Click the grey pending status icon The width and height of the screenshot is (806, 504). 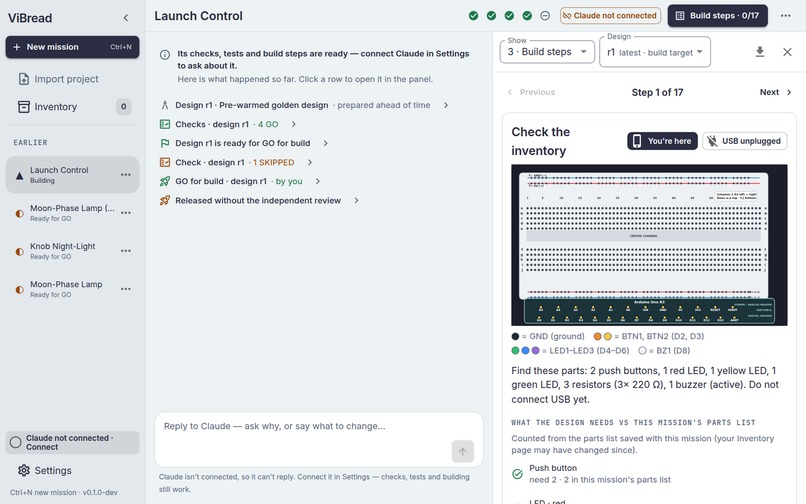[x=545, y=16]
